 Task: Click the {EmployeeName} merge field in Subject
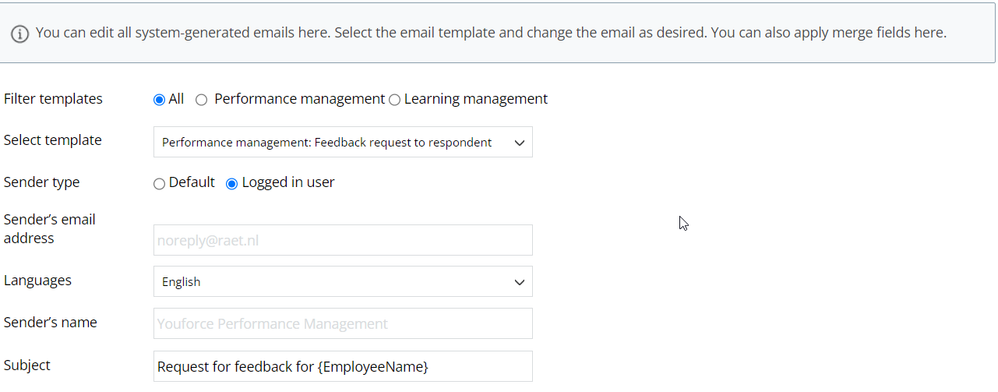[374, 367]
